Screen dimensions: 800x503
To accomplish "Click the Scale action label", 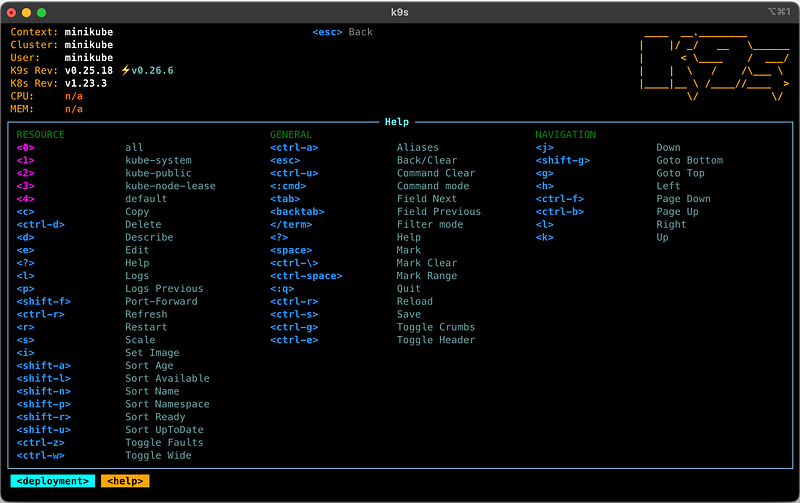I will 140,340.
